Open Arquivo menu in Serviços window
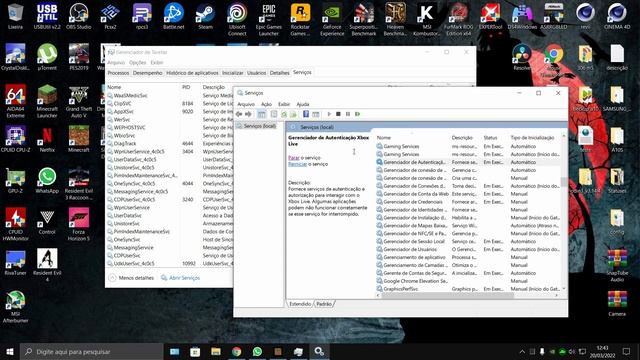This screenshot has height=360, width=640. (246, 104)
